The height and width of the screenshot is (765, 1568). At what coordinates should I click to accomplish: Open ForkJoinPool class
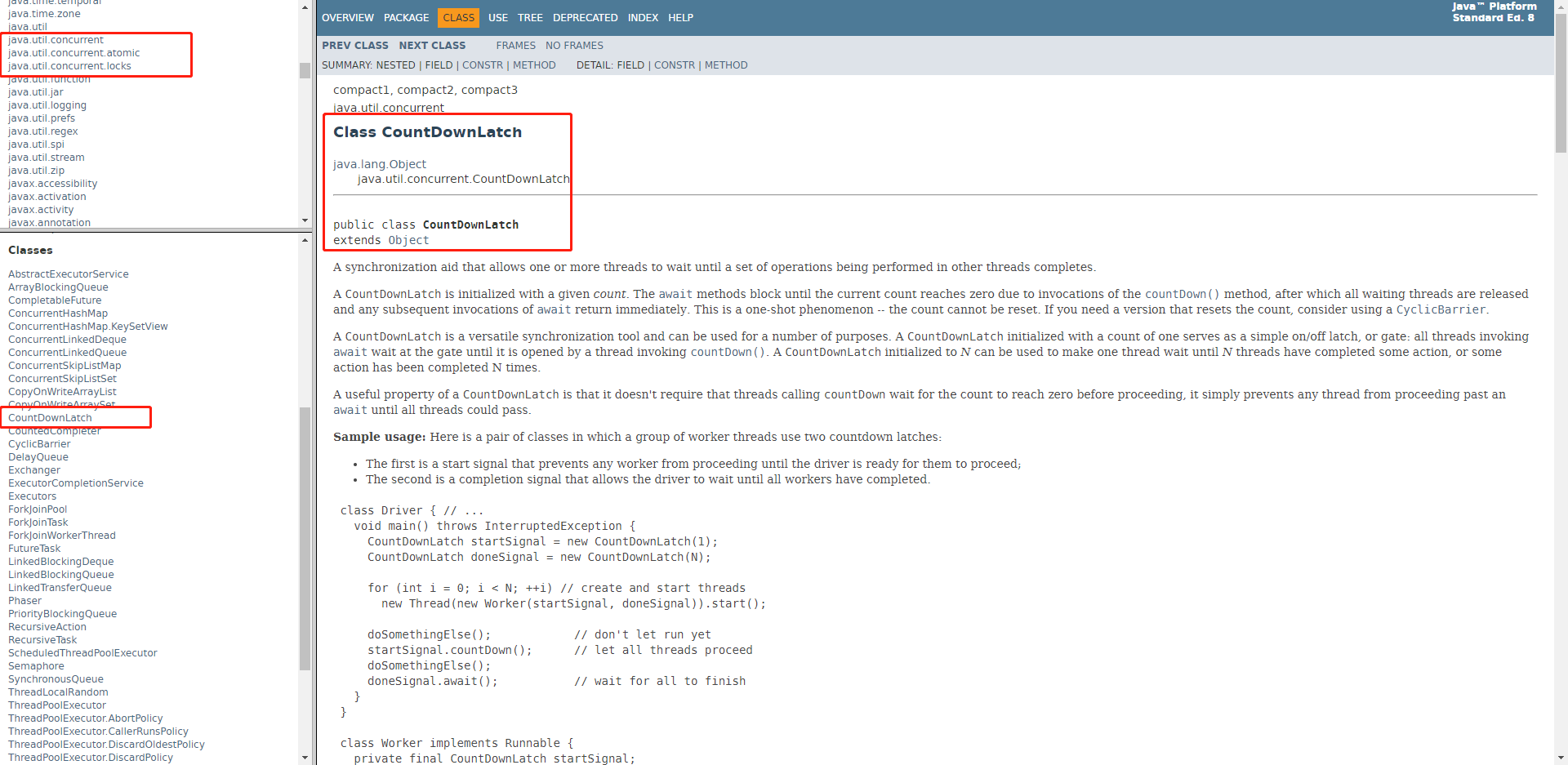click(x=38, y=509)
